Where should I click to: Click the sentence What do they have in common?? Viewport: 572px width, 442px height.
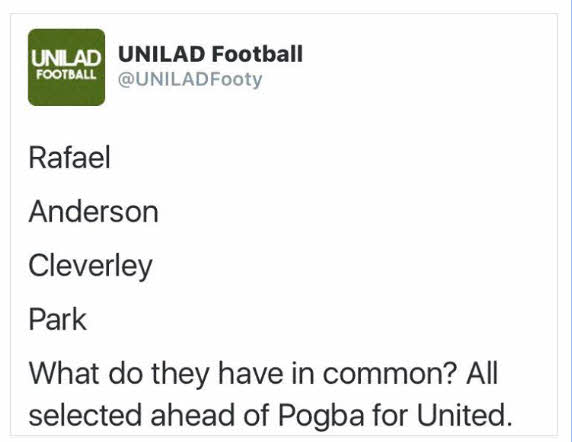pos(243,374)
